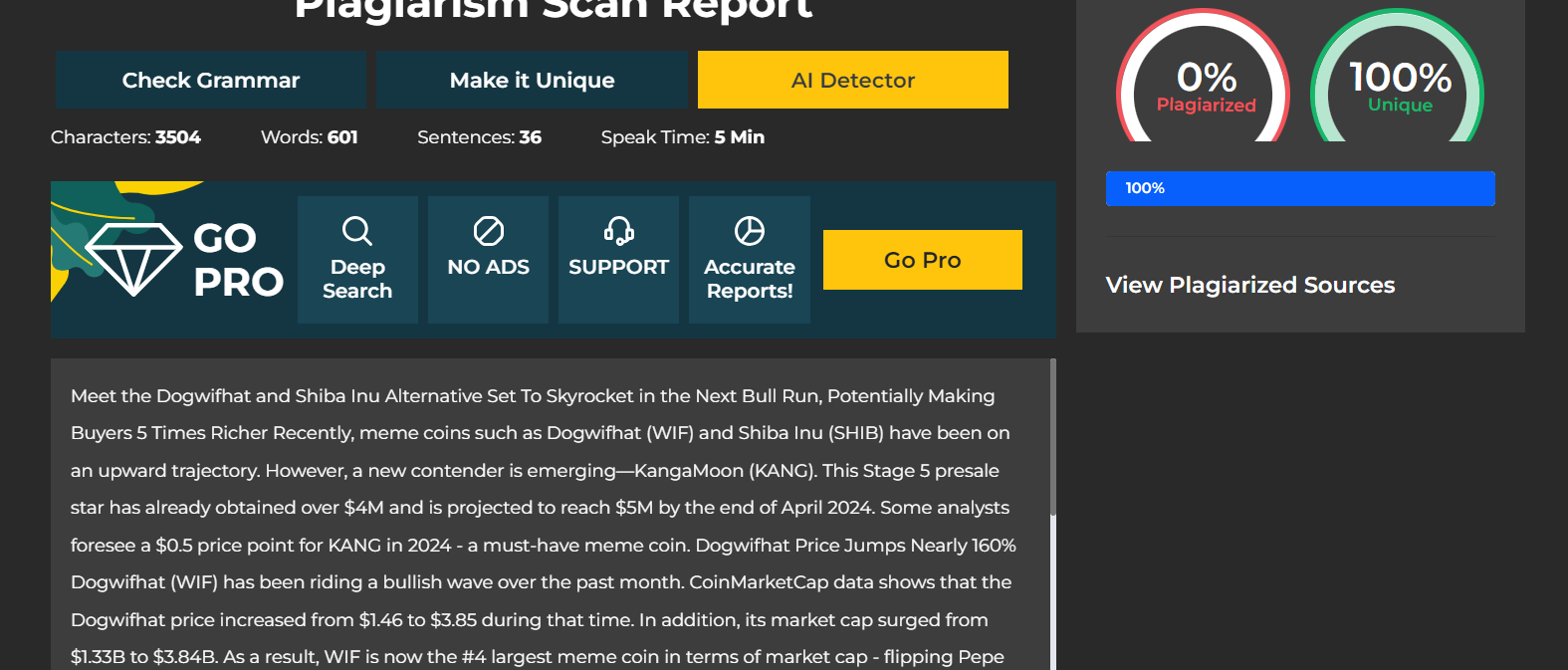The height and width of the screenshot is (670, 1568).
Task: Click the 100% Unique gauge
Action: pos(1398,76)
